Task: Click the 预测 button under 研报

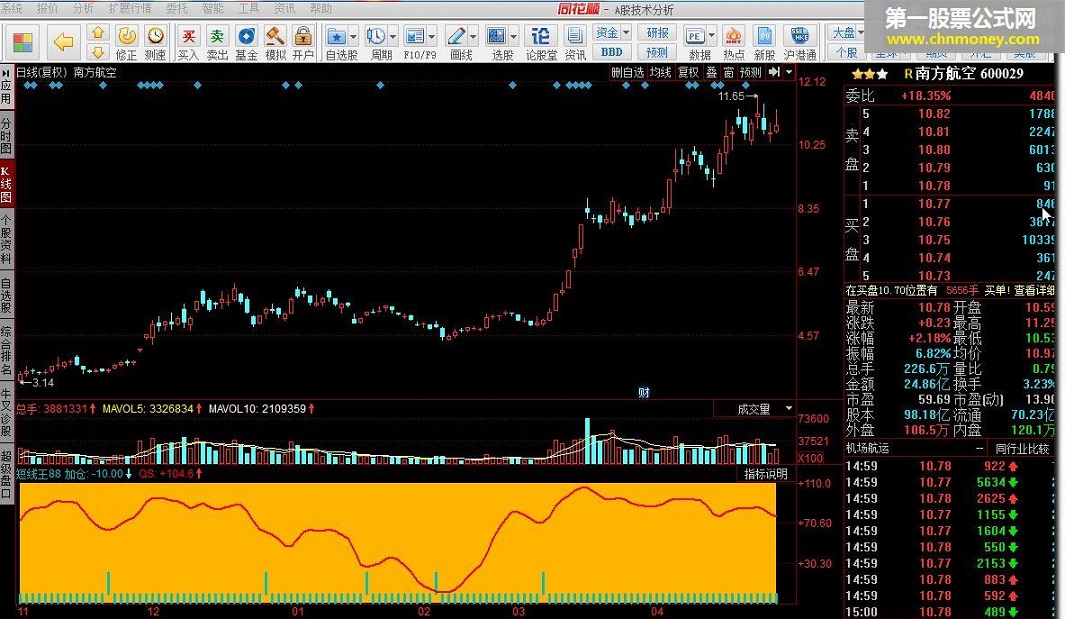Action: 657,52
